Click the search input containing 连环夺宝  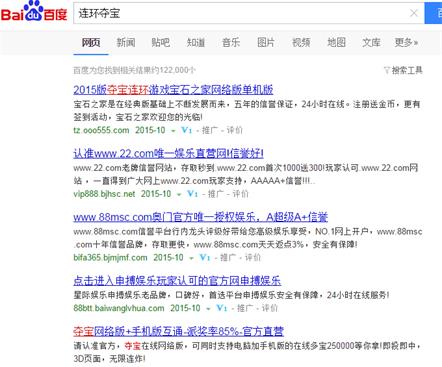point(249,13)
